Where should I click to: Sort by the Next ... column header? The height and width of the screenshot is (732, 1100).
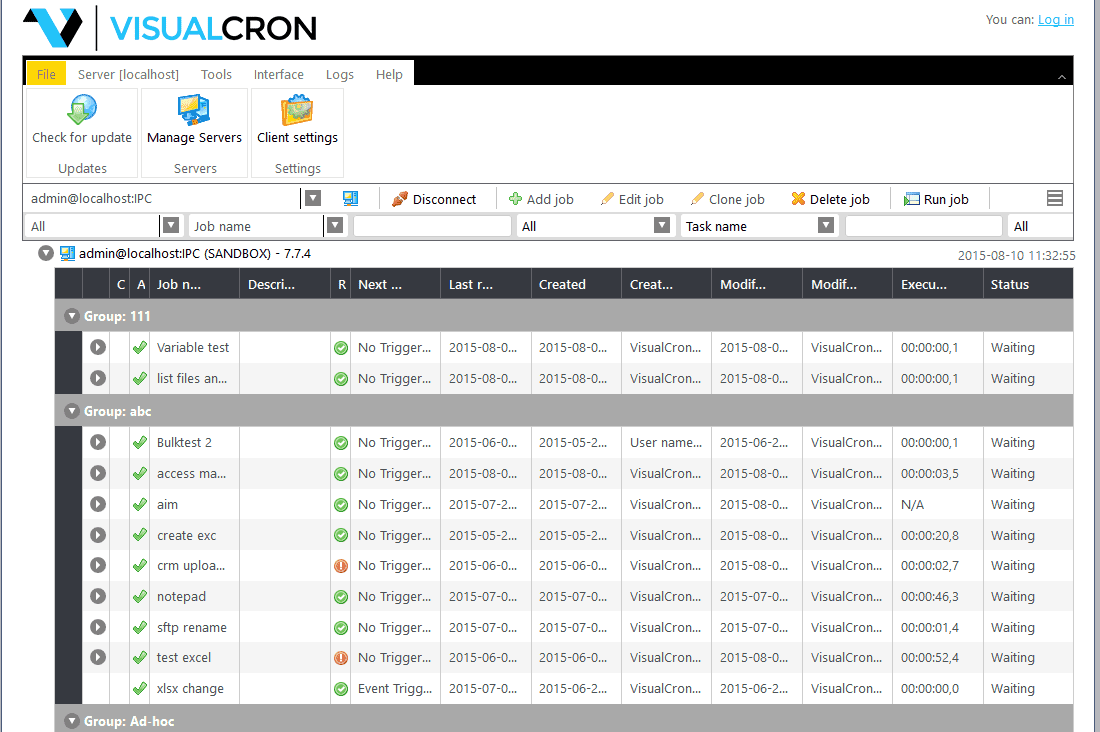395,284
